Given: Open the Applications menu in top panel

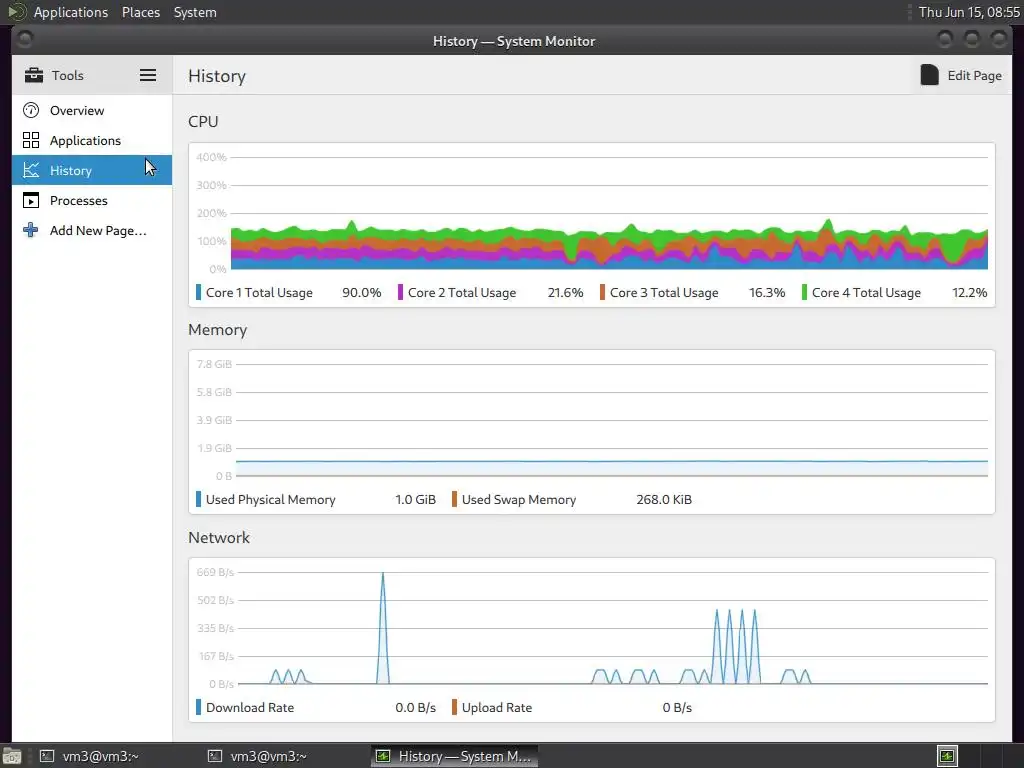Looking at the screenshot, I should [x=71, y=12].
